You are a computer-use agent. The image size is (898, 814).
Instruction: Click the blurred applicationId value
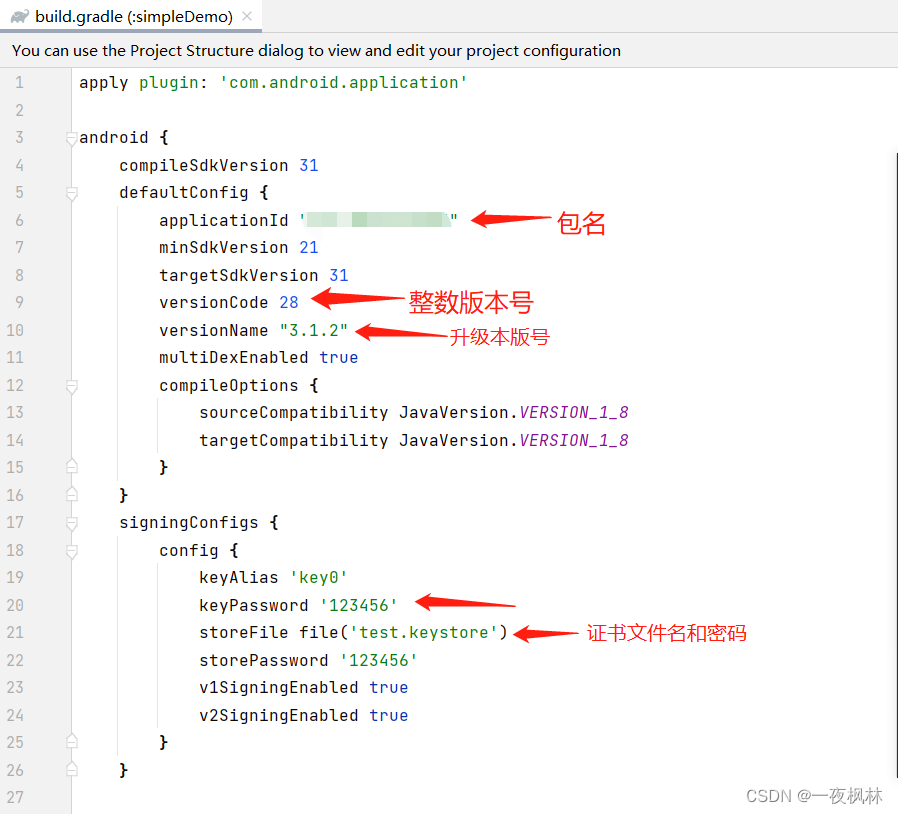tap(378, 220)
